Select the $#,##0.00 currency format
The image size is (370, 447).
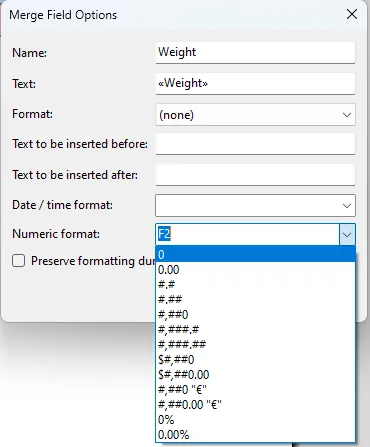255,374
